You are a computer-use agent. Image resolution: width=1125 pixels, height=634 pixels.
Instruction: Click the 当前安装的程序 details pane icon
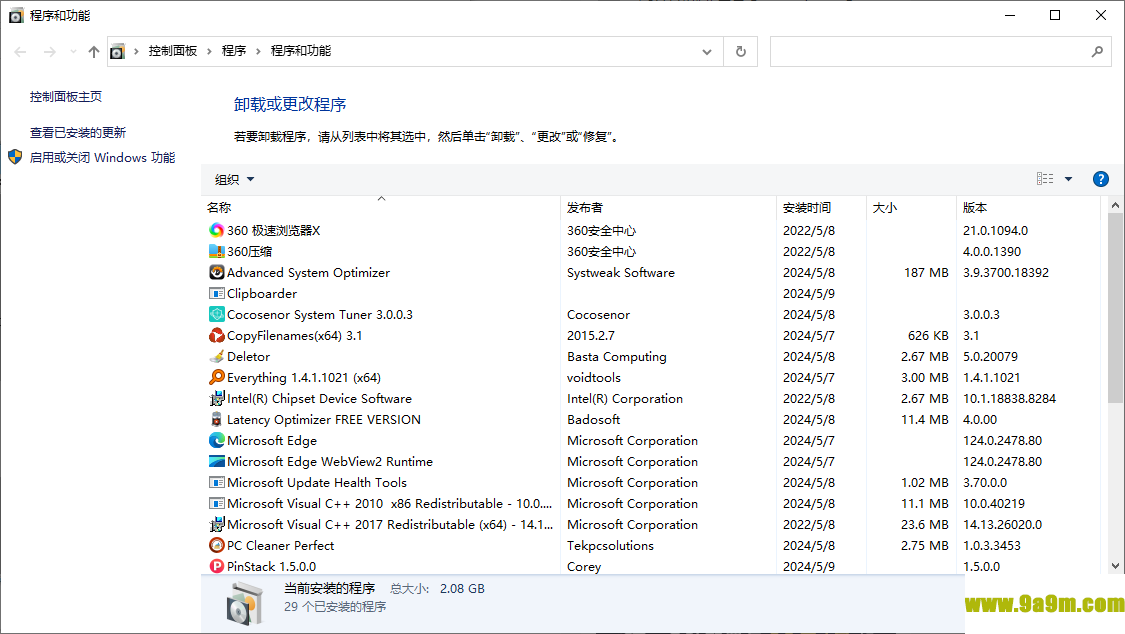click(x=244, y=603)
